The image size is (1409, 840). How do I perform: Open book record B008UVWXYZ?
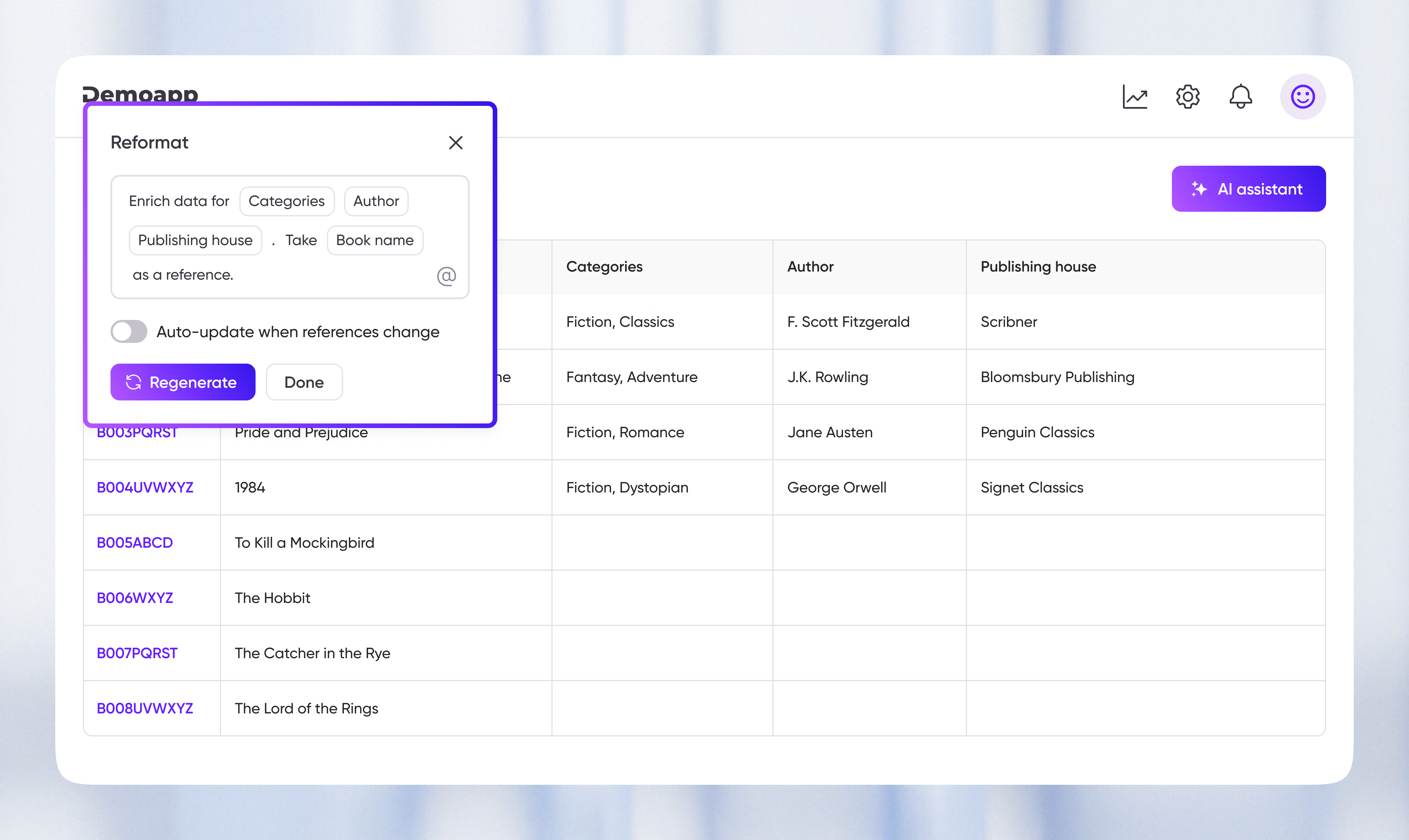[x=145, y=708]
